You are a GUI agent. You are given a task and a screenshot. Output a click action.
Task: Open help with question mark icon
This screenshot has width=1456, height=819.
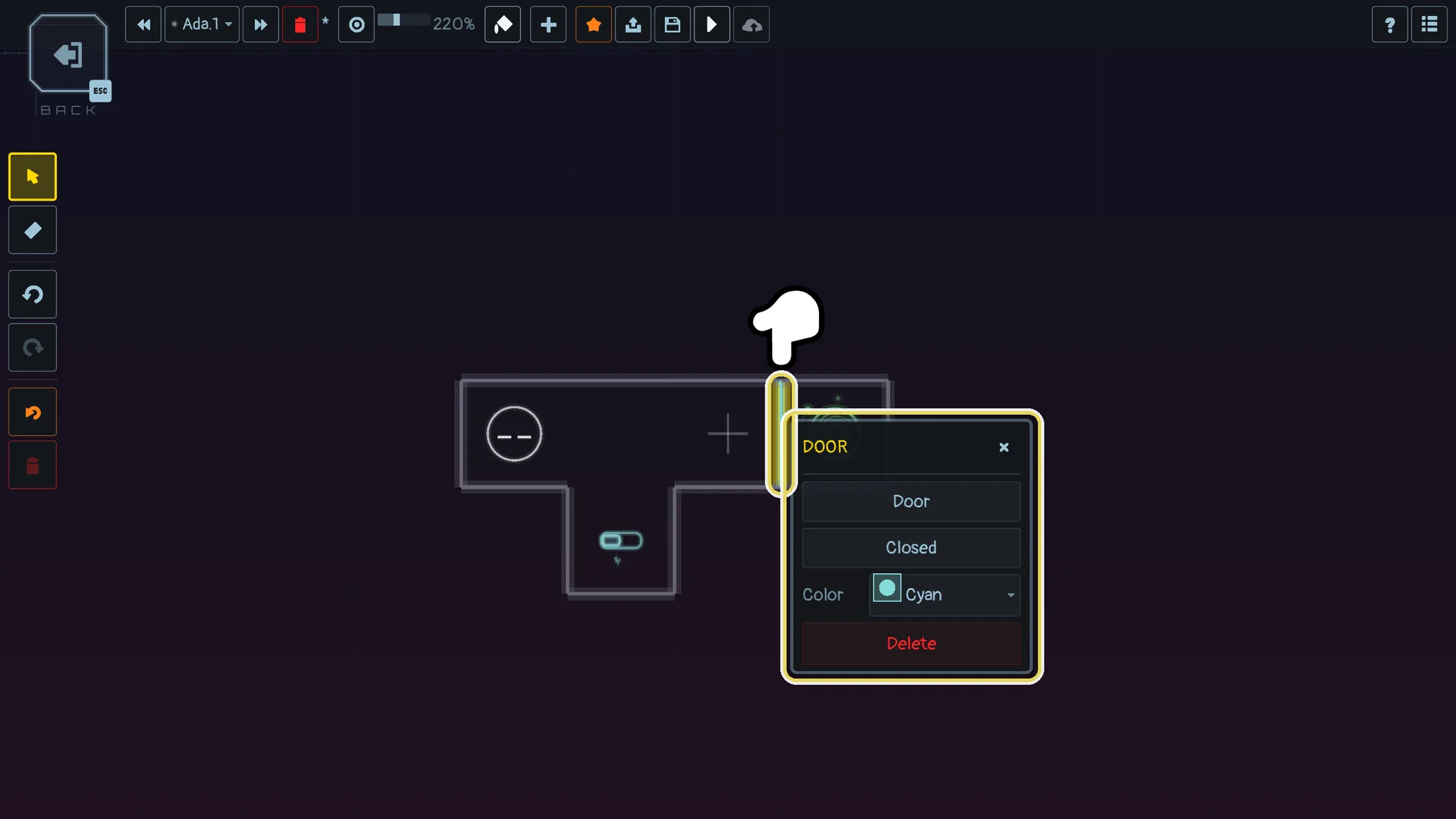click(x=1390, y=24)
